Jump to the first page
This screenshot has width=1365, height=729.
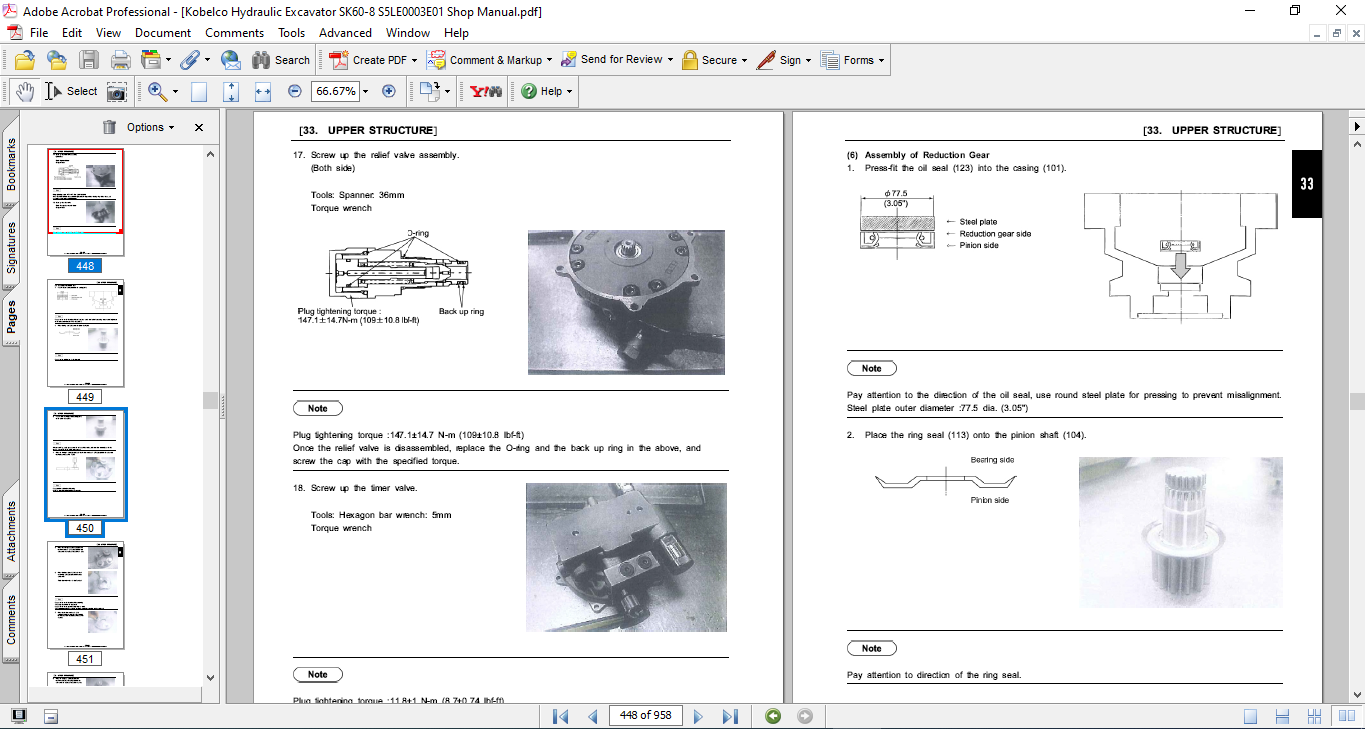pos(561,716)
